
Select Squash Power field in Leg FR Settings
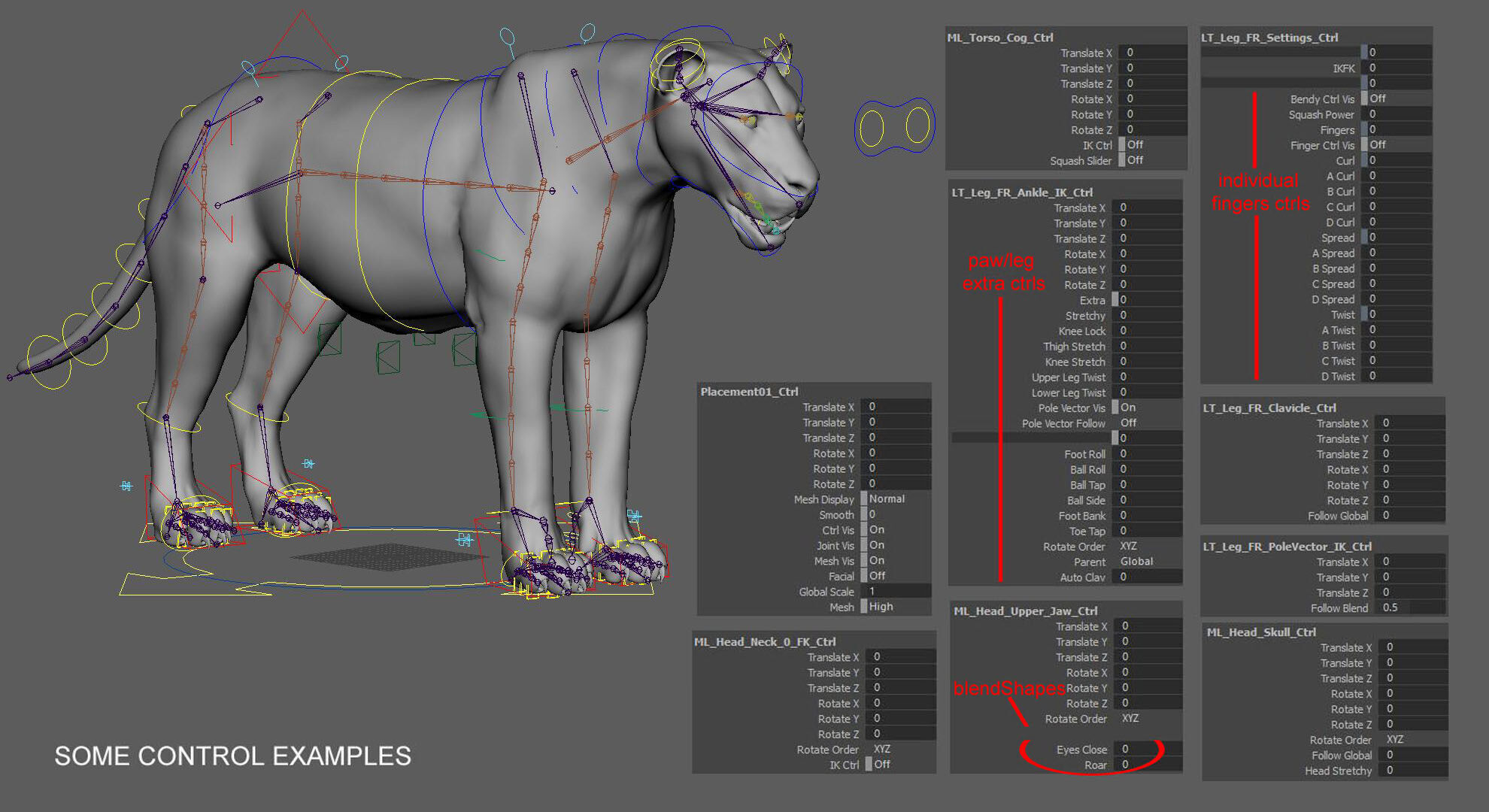[1397, 114]
